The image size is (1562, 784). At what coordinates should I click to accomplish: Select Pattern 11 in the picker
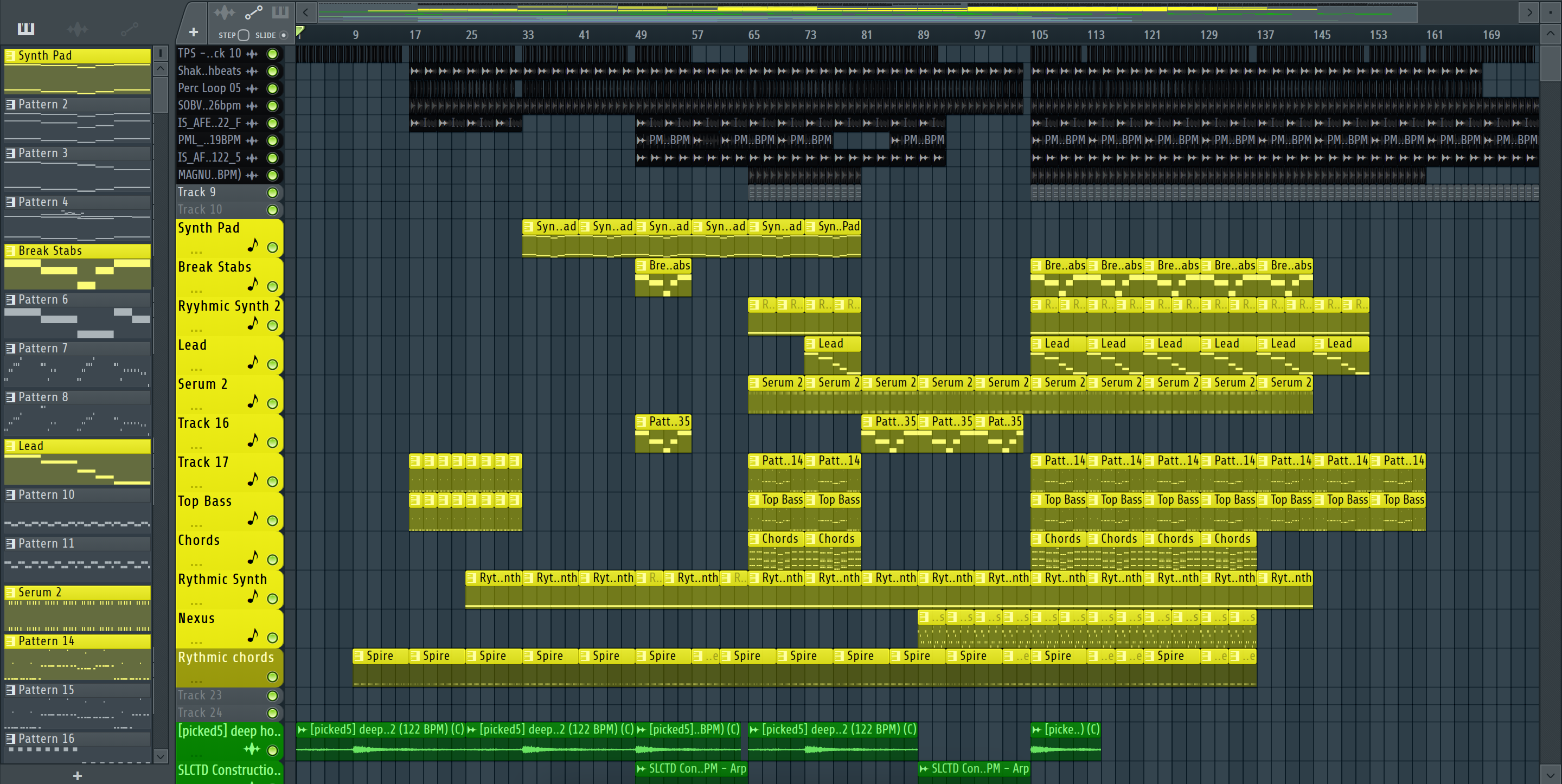tap(78, 543)
